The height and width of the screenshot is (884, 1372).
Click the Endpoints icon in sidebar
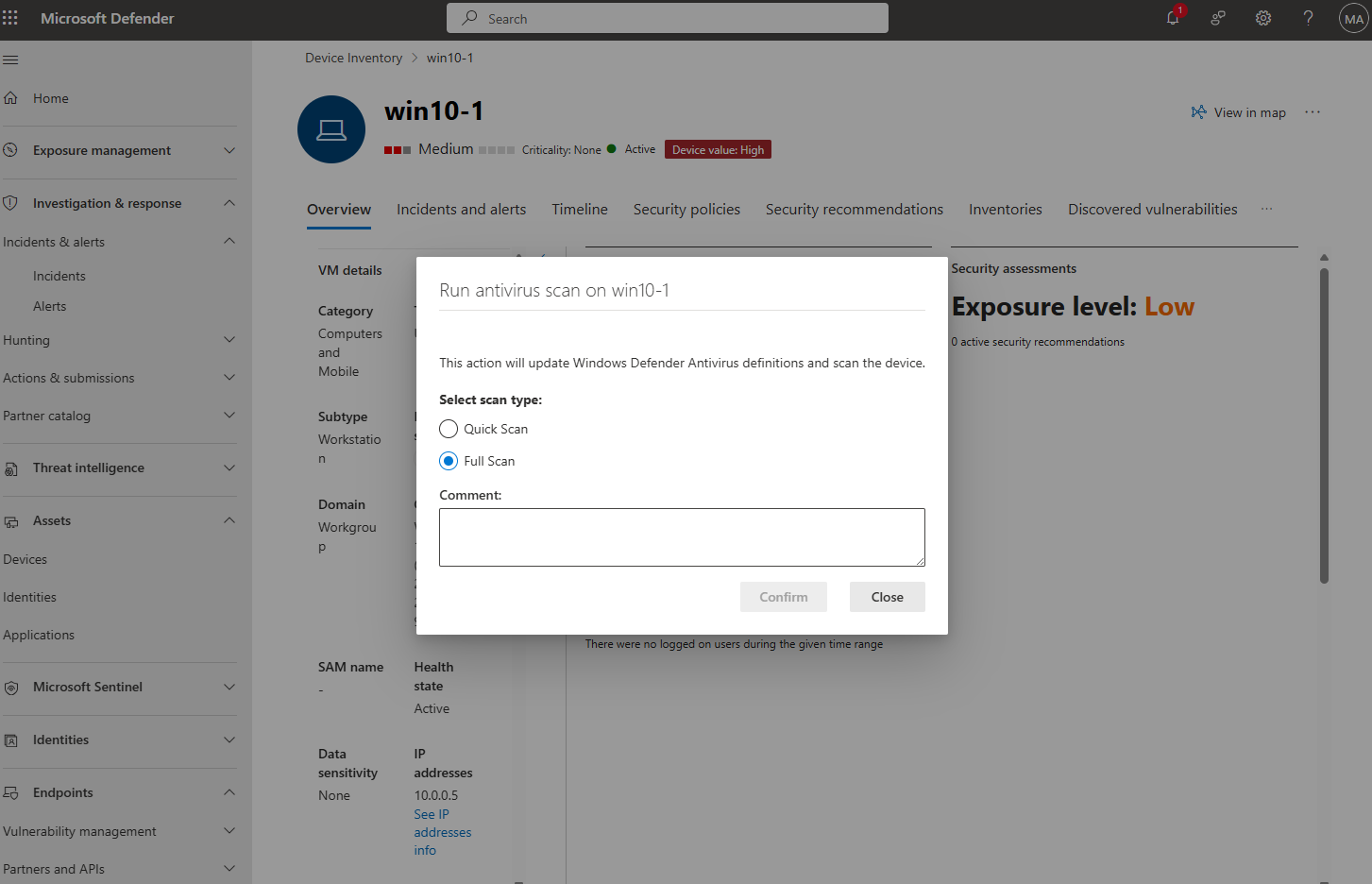(11, 792)
